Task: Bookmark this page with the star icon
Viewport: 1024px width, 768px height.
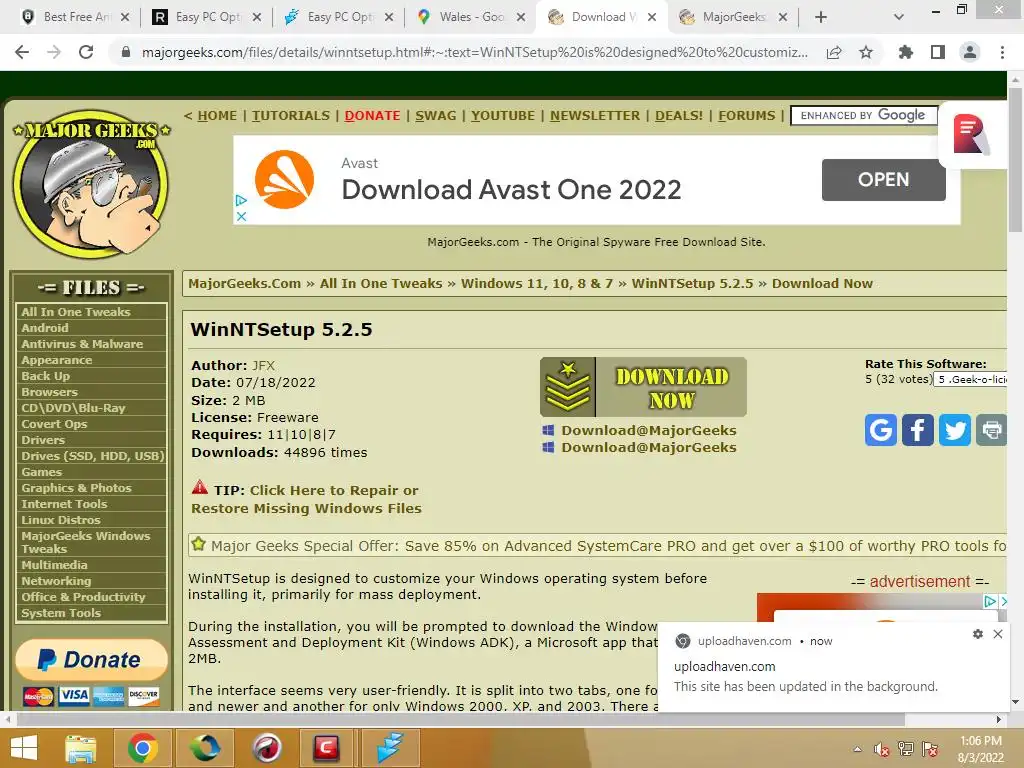Action: 866,52
